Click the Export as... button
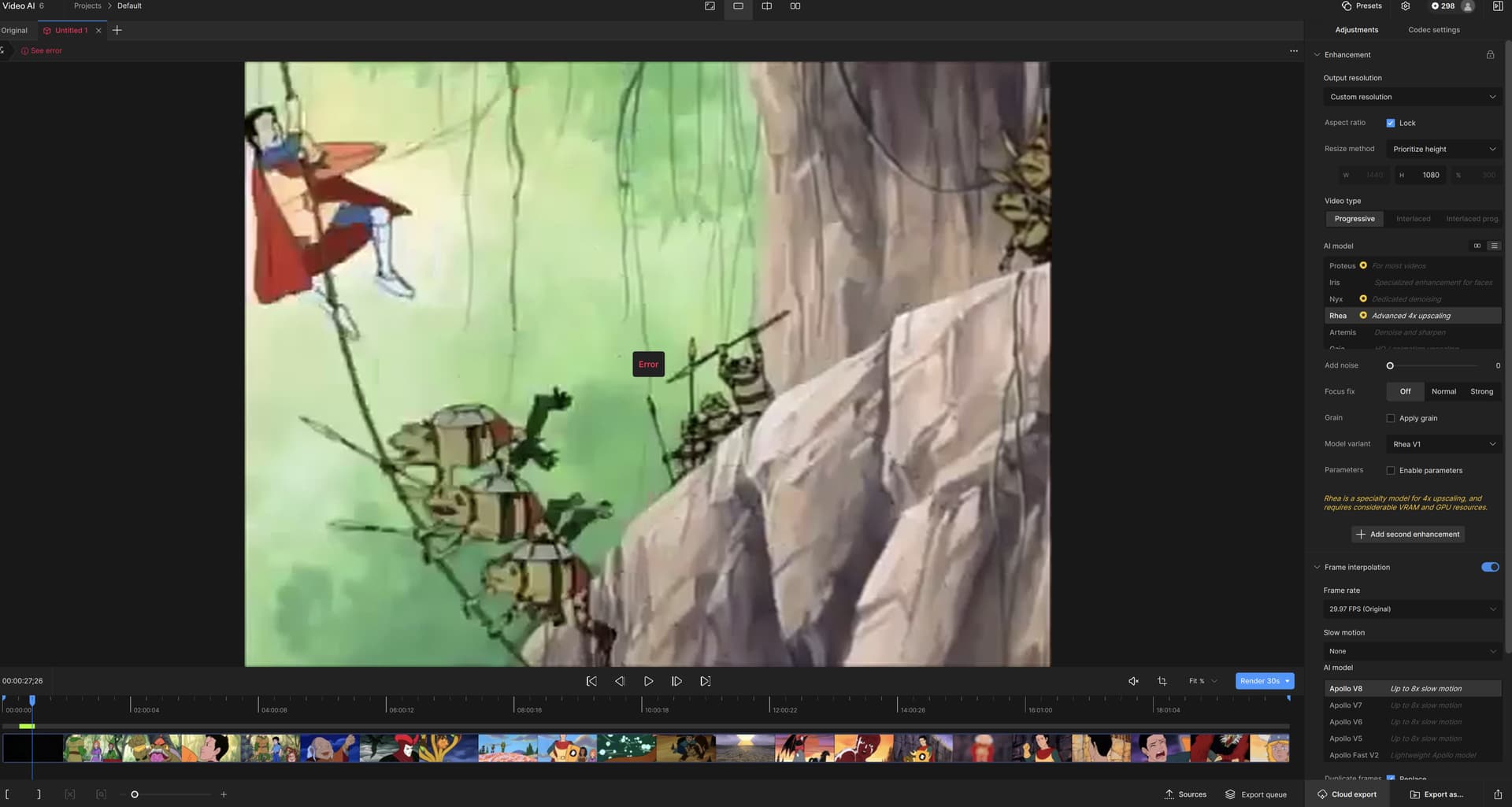Viewport: 1512px width, 807px height. point(1436,795)
